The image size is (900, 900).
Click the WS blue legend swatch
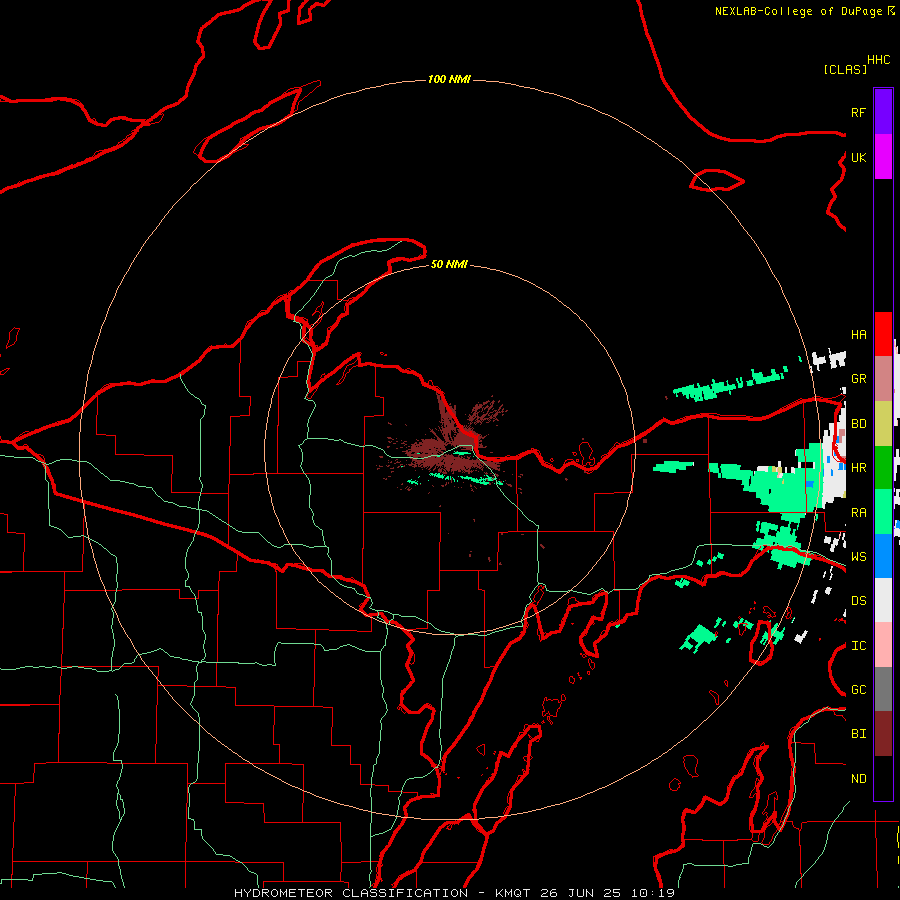coord(883,556)
